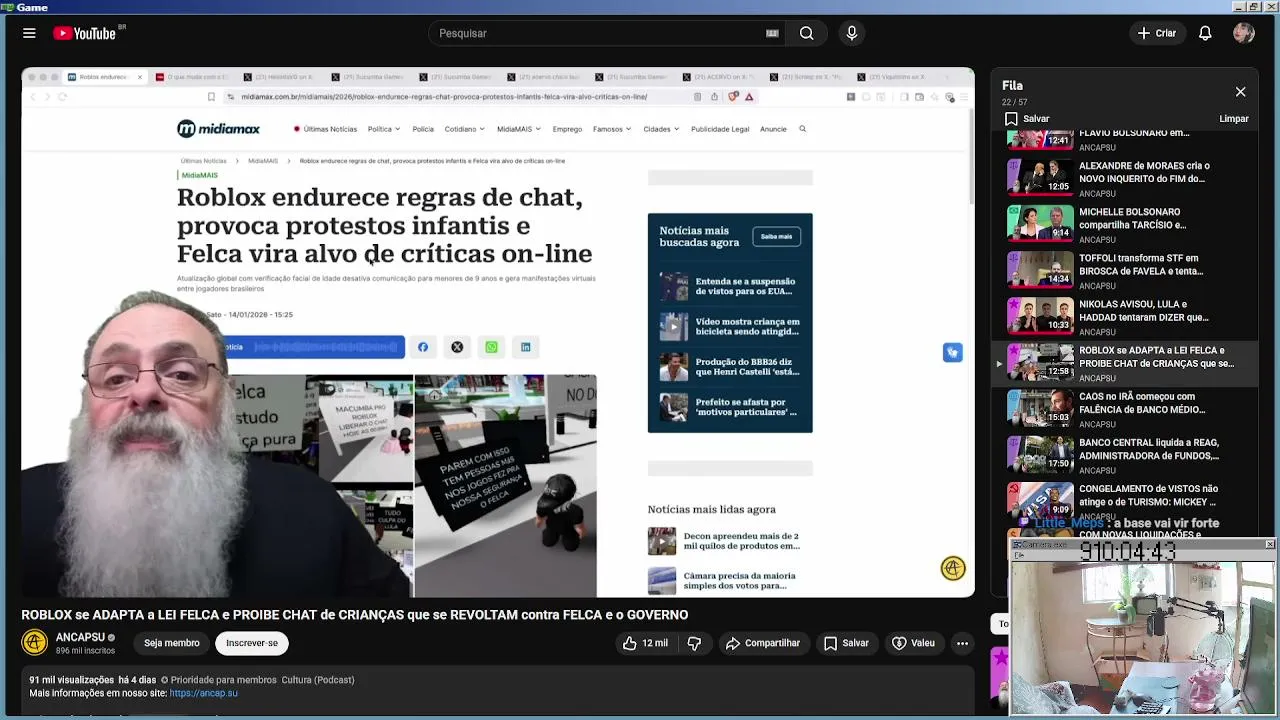Viewport: 1280px width, 720px height.
Task: Expand Cotidiano dropdown in Midiamax nav
Action: click(x=465, y=129)
